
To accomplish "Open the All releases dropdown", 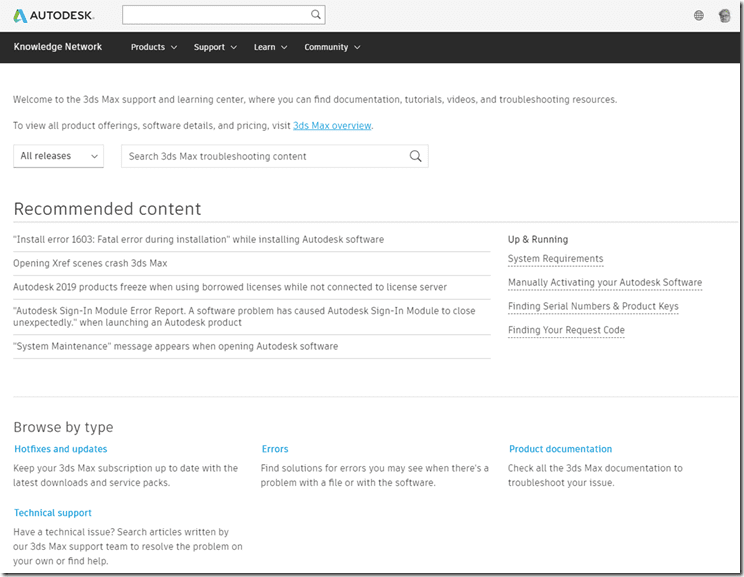I will [x=59, y=156].
